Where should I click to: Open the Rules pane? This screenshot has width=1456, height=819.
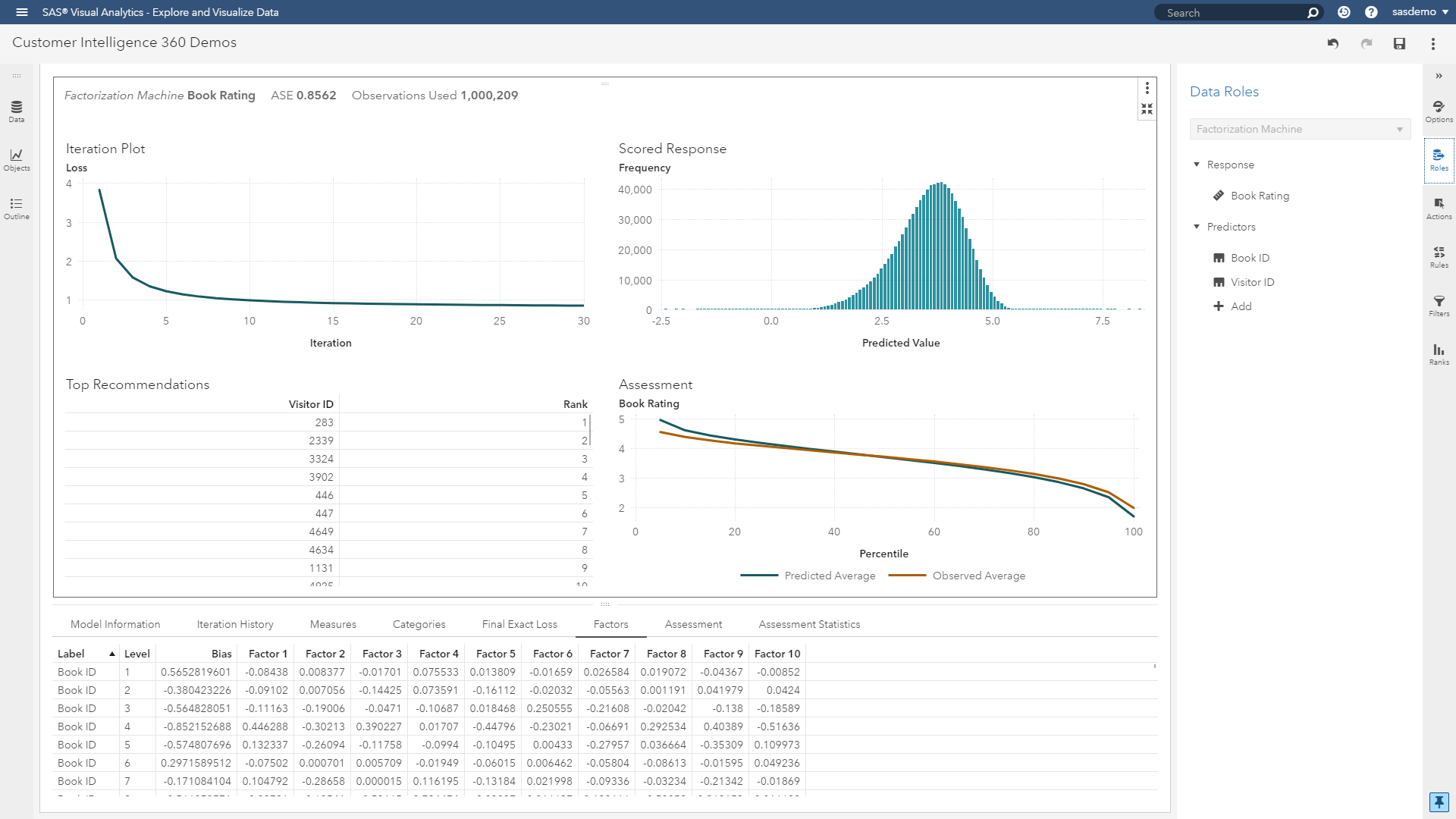[1439, 256]
